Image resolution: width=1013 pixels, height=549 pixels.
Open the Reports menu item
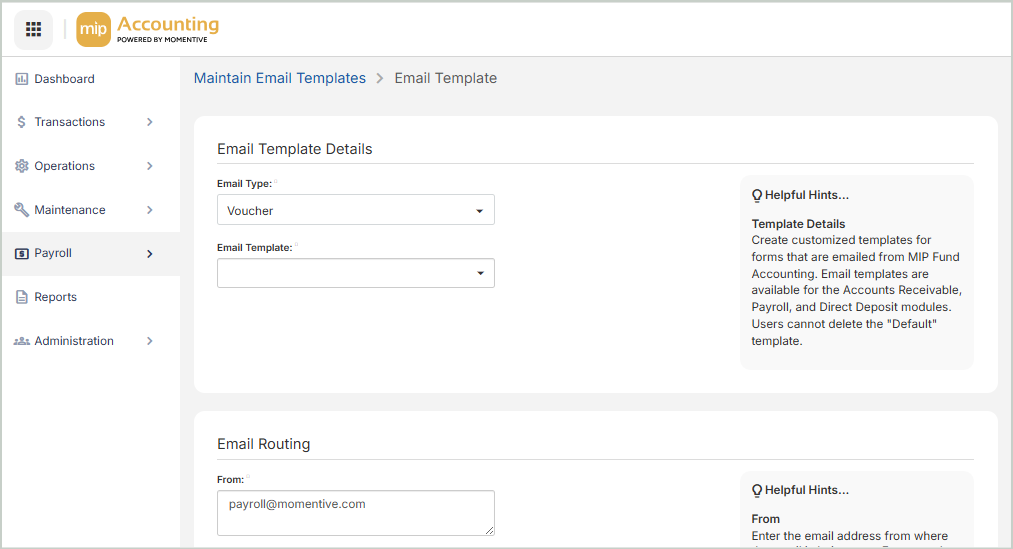pyautogui.click(x=56, y=297)
